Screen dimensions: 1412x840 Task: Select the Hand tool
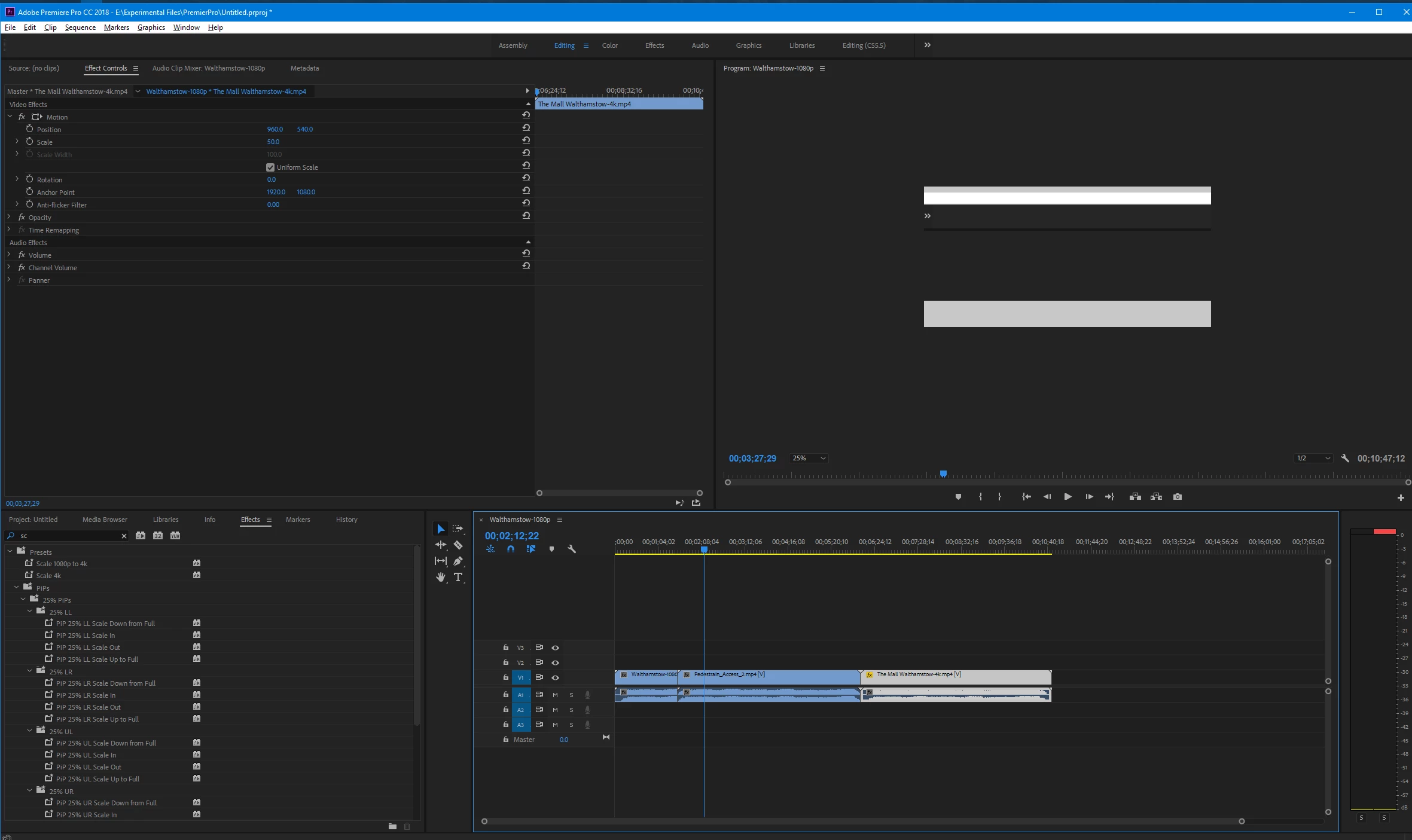pos(441,577)
